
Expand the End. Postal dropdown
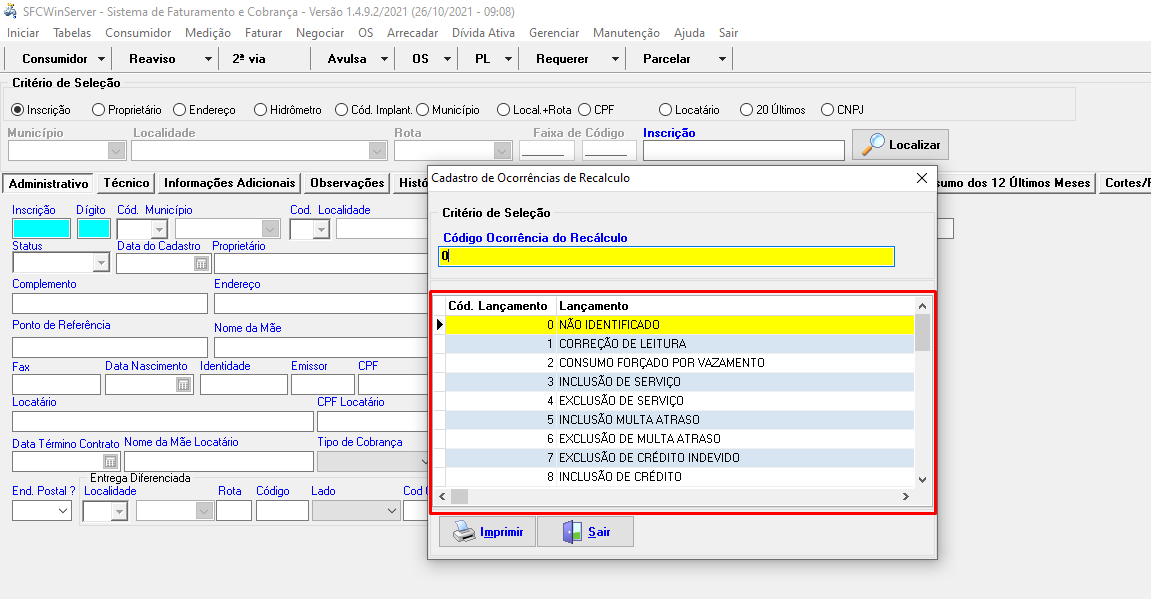63,511
